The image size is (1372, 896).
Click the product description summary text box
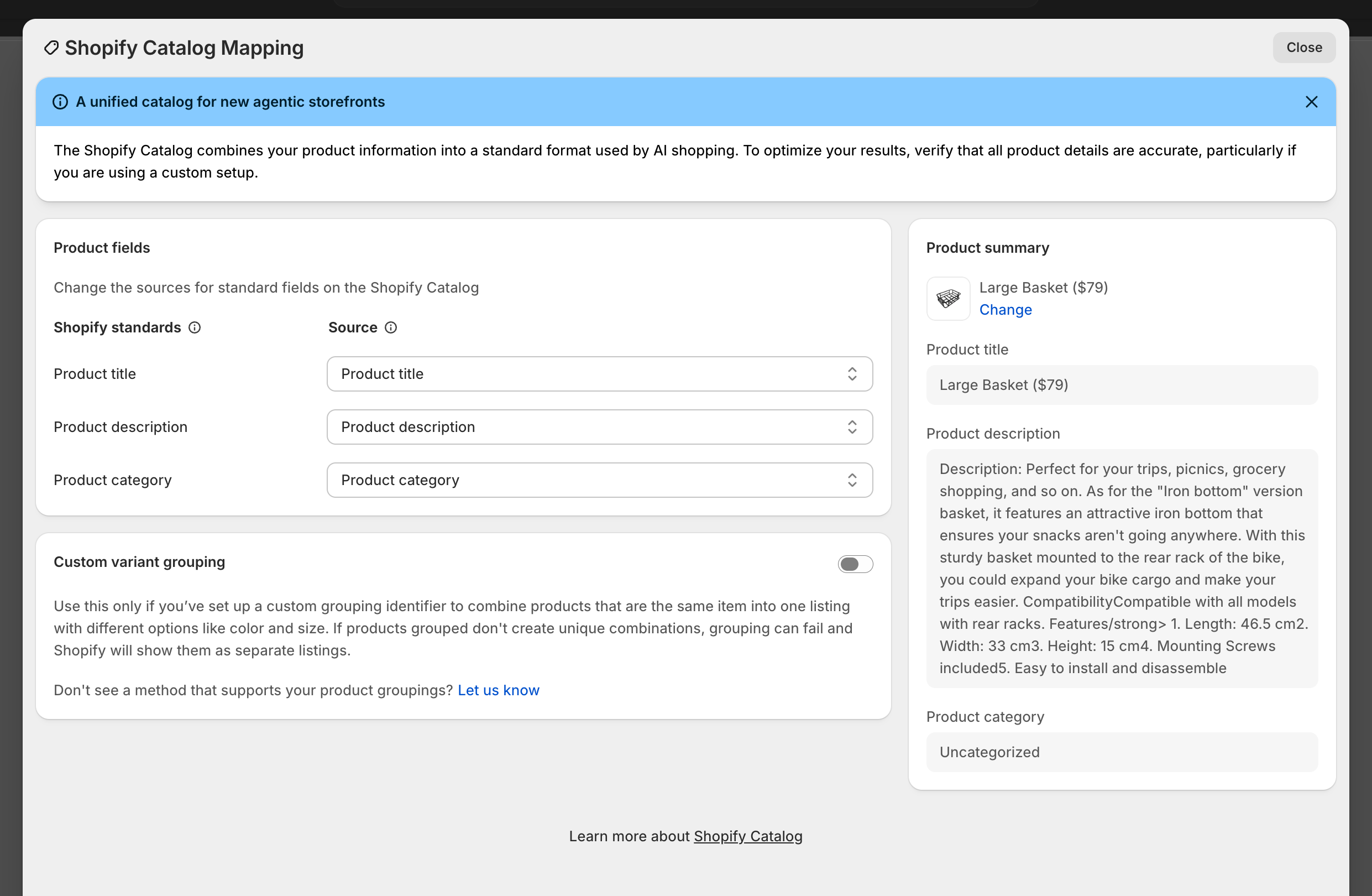tap(1121, 568)
